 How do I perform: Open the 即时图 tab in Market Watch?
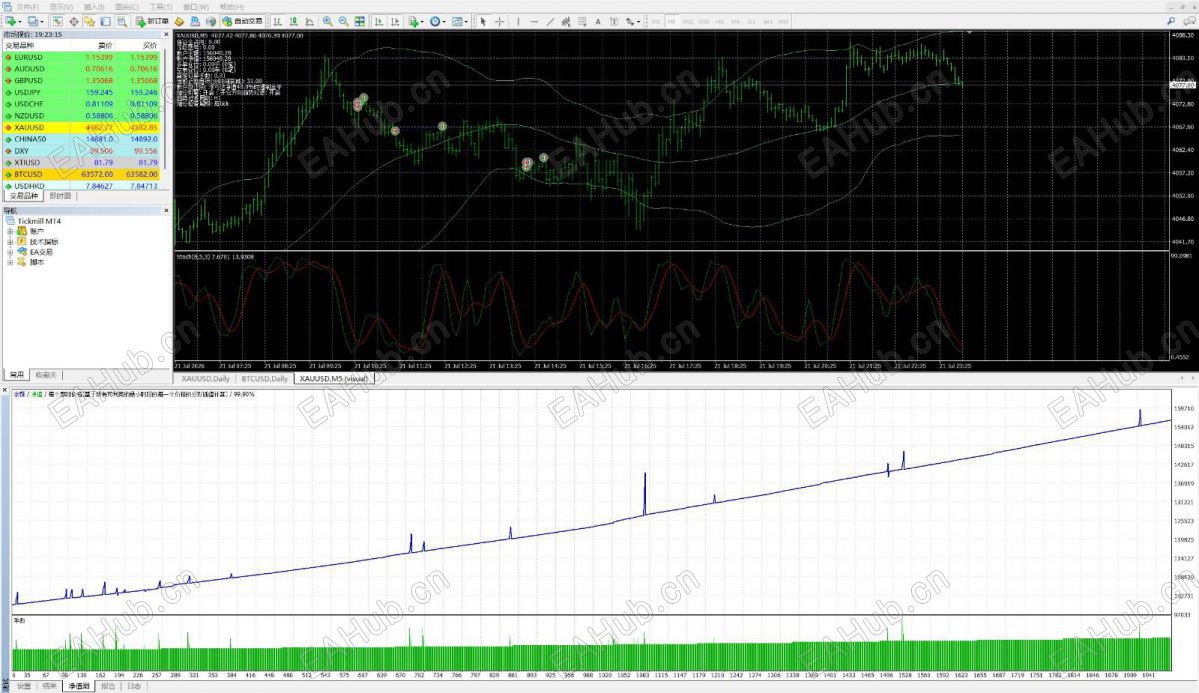point(60,197)
